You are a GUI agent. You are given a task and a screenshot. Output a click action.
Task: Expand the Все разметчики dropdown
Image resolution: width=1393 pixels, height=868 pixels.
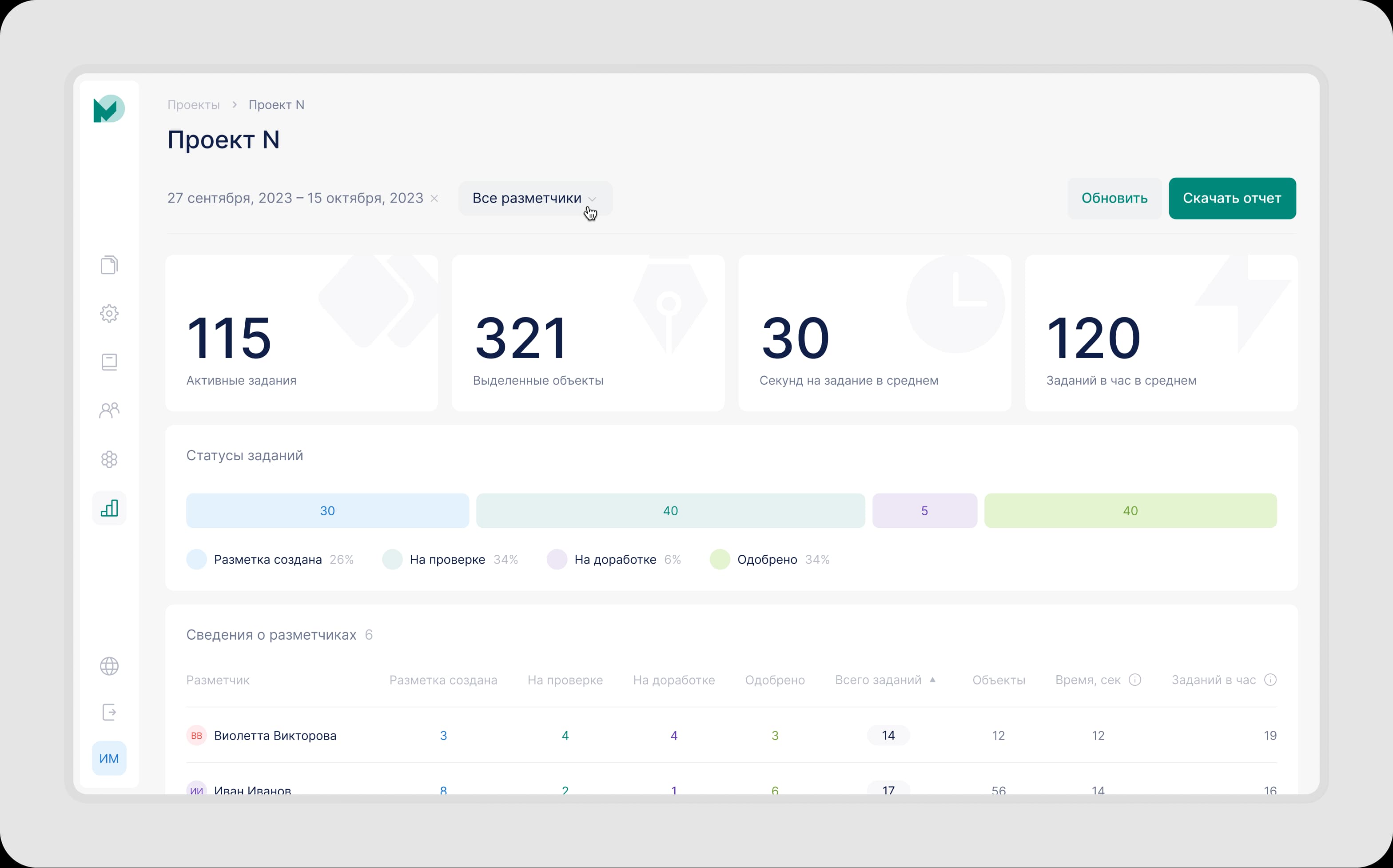point(535,199)
